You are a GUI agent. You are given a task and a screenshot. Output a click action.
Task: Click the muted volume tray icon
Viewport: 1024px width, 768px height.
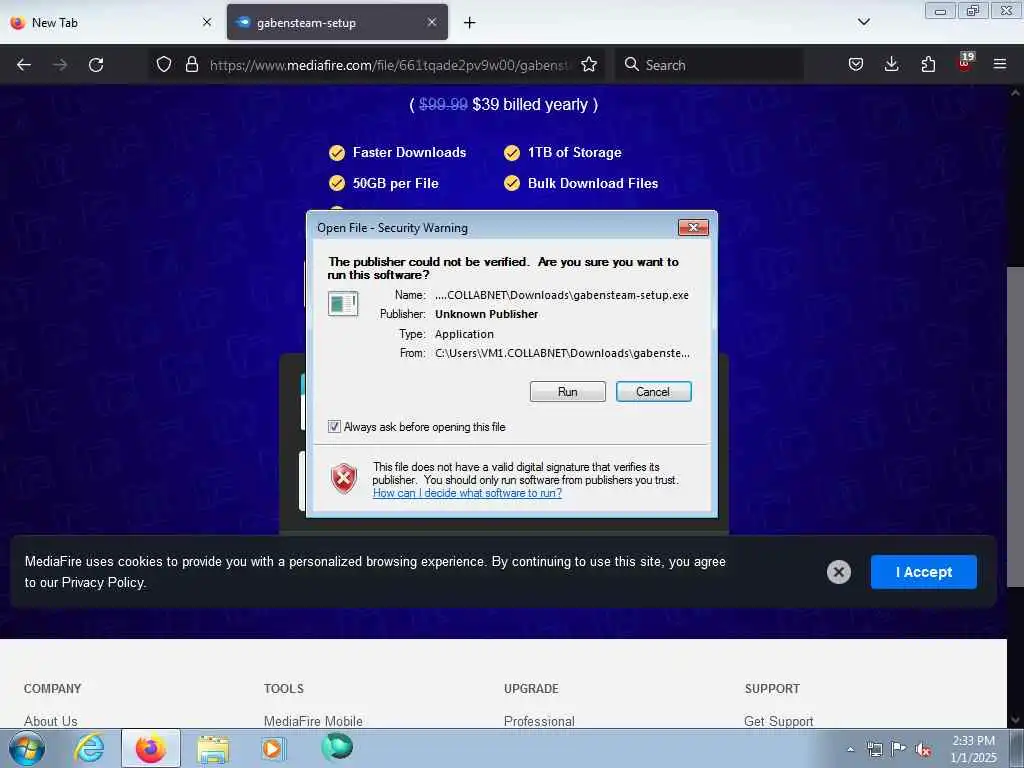click(923, 749)
